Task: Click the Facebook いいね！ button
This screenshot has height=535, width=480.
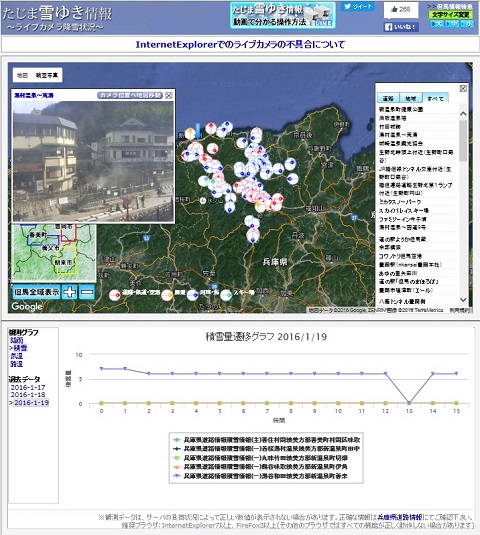Action: pyautogui.click(x=401, y=27)
